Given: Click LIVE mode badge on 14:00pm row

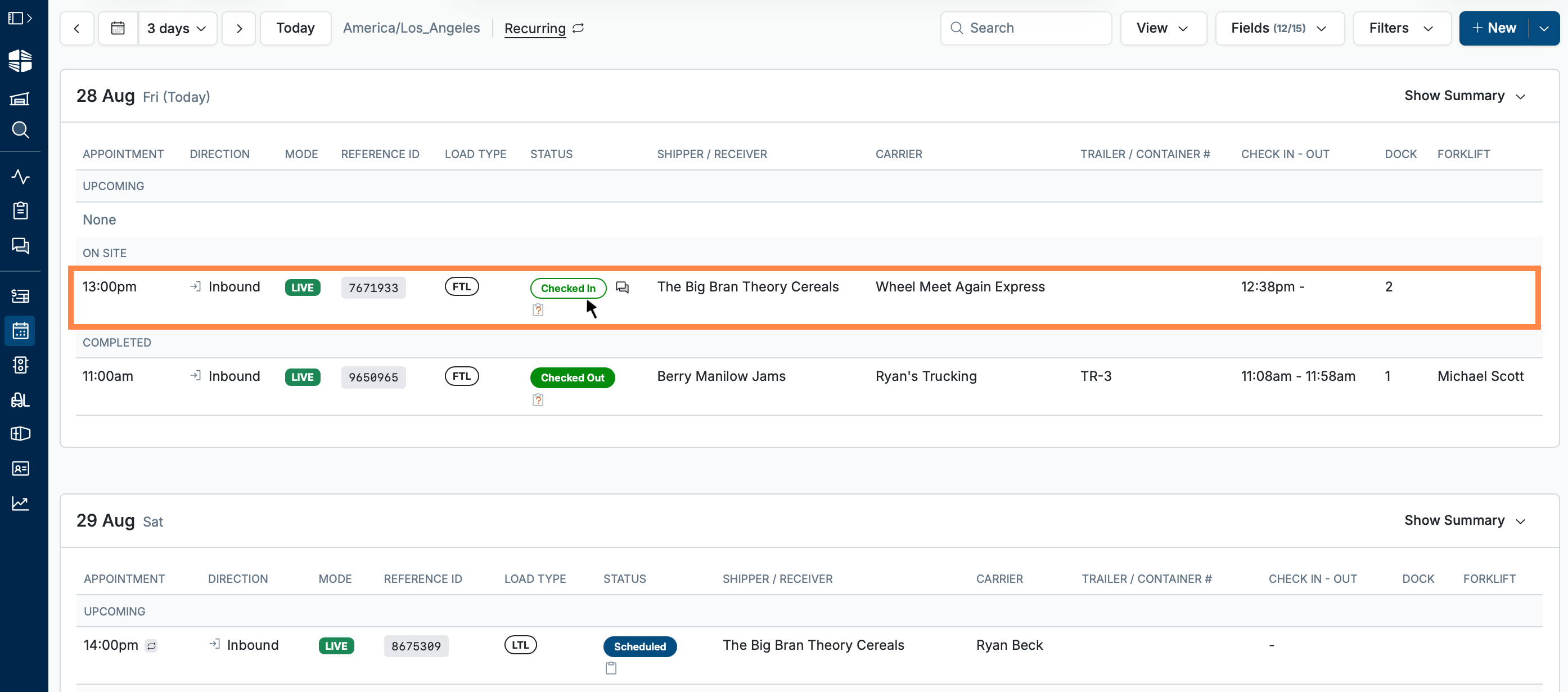Looking at the screenshot, I should click(336, 646).
